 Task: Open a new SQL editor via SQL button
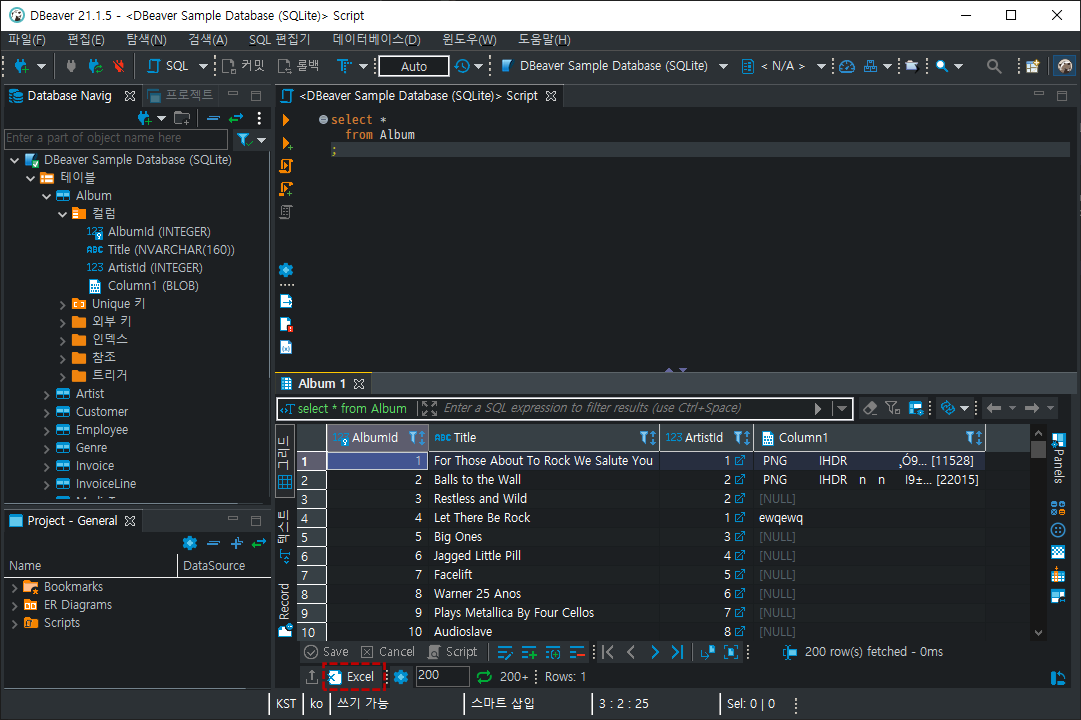pyautogui.click(x=169, y=66)
